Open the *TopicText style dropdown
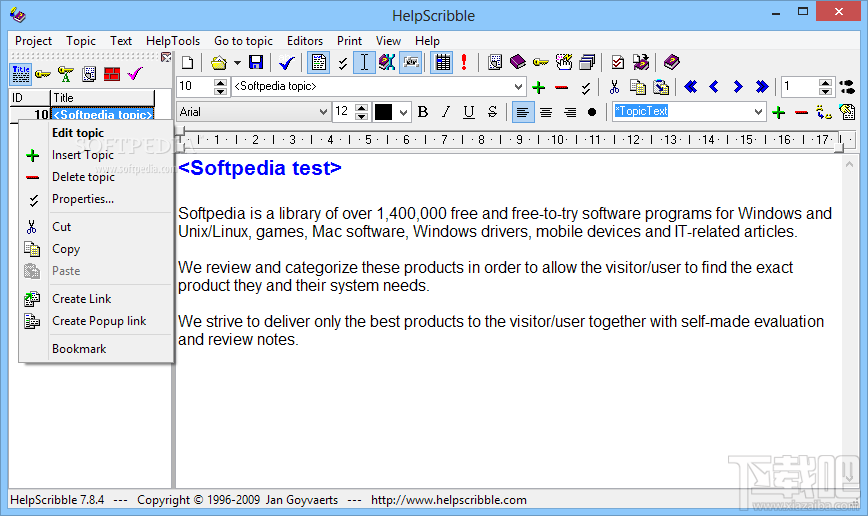This screenshot has height=516, width=868. (758, 112)
